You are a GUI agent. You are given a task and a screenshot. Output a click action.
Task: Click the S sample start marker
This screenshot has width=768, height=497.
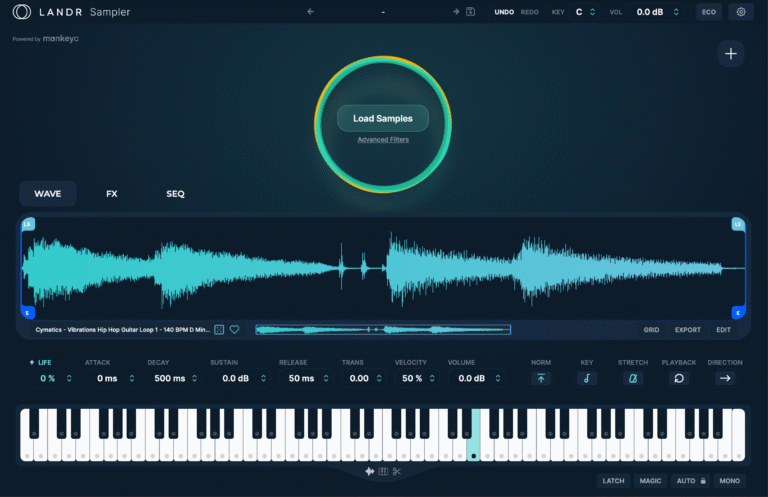(27, 312)
